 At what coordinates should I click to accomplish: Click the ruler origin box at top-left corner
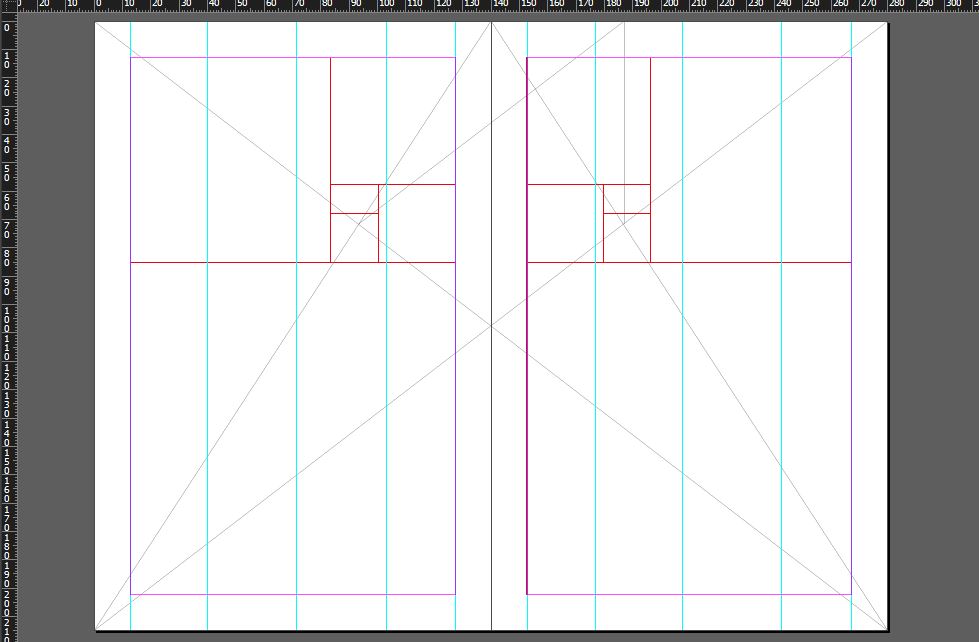tap(8, 8)
